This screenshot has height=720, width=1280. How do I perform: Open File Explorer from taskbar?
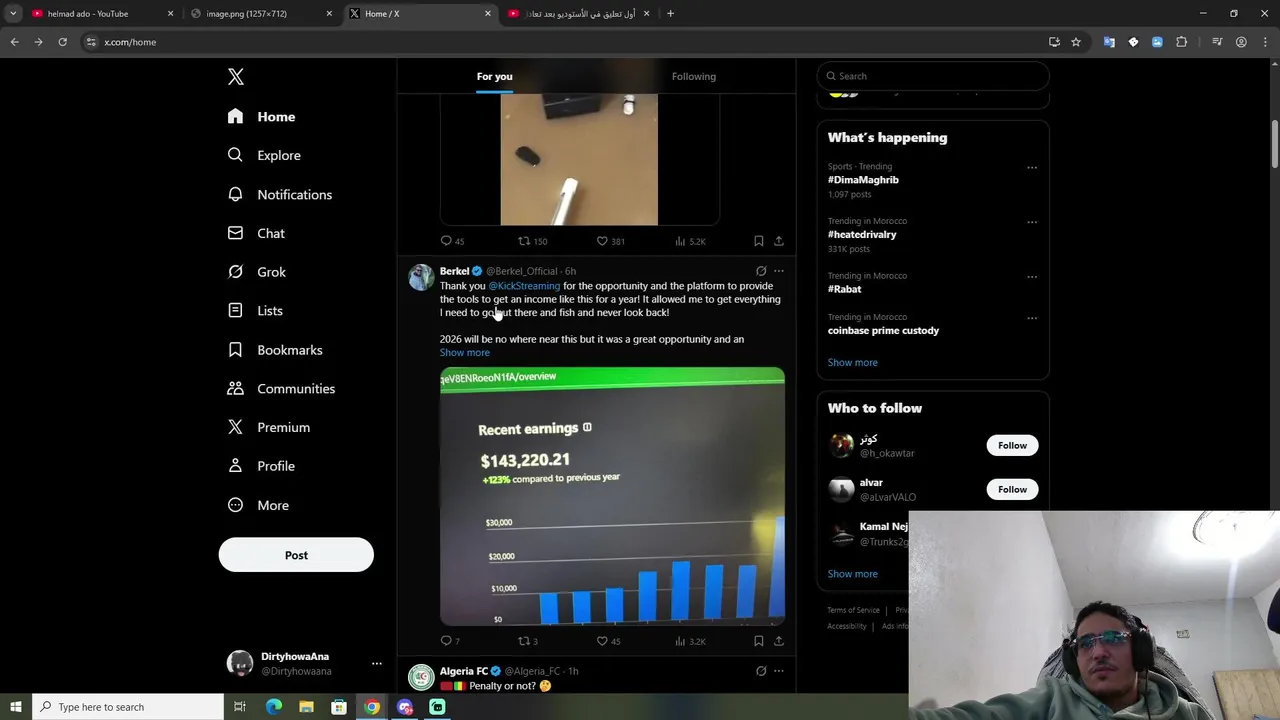click(x=306, y=707)
